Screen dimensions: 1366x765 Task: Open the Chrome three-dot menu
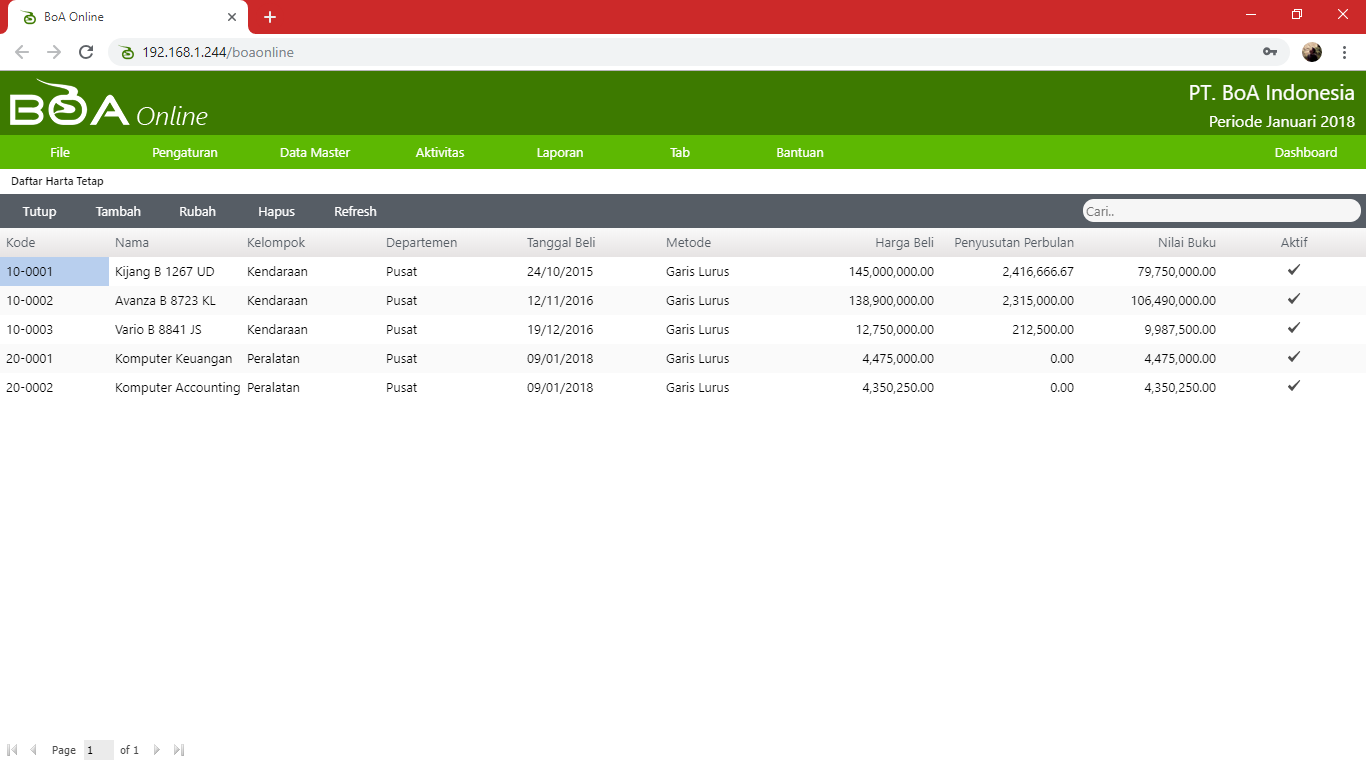pos(1344,52)
